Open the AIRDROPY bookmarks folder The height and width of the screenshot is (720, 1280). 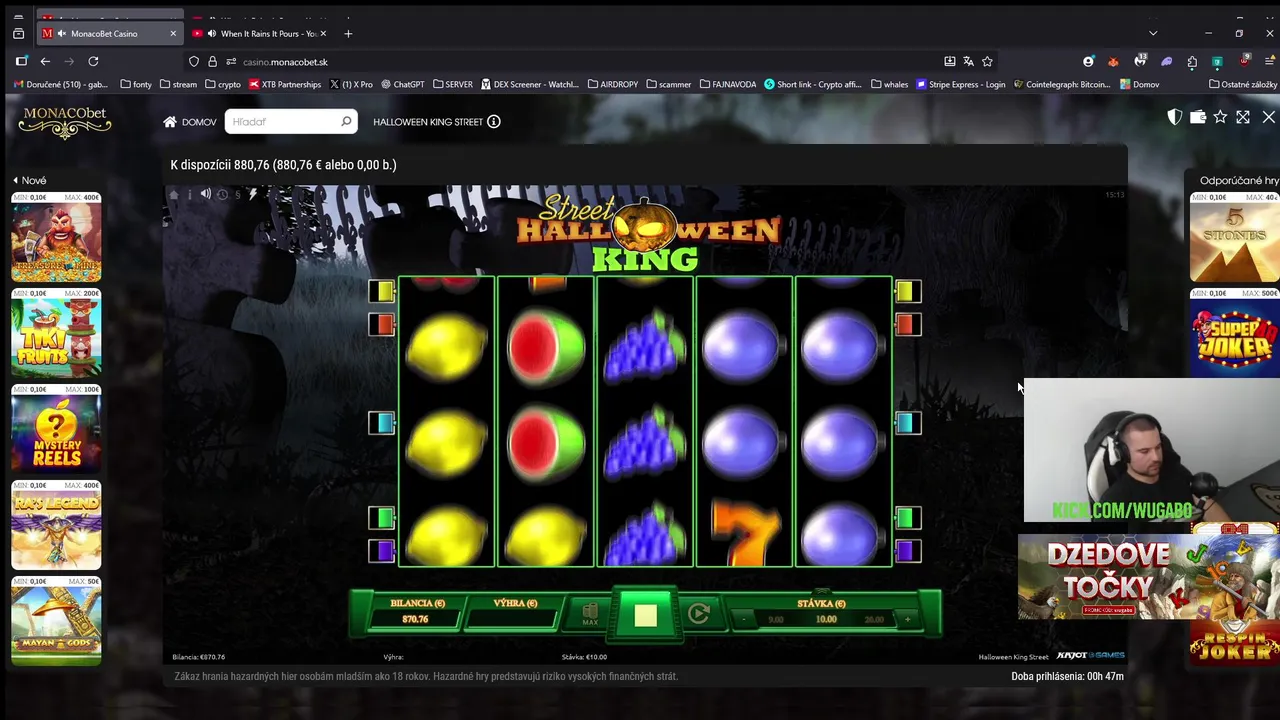click(x=613, y=84)
